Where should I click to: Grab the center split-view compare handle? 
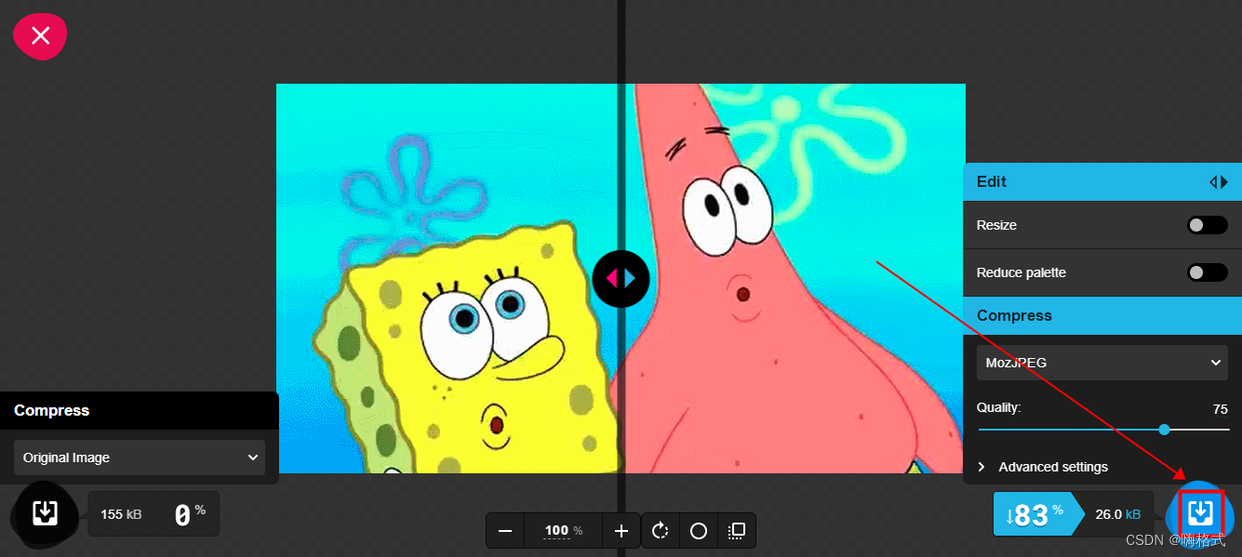click(621, 279)
